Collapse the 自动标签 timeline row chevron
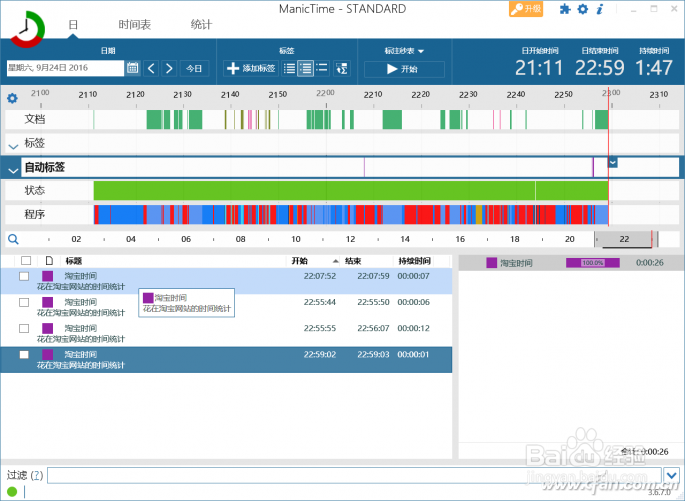The height and width of the screenshot is (501, 685). pos(13,170)
